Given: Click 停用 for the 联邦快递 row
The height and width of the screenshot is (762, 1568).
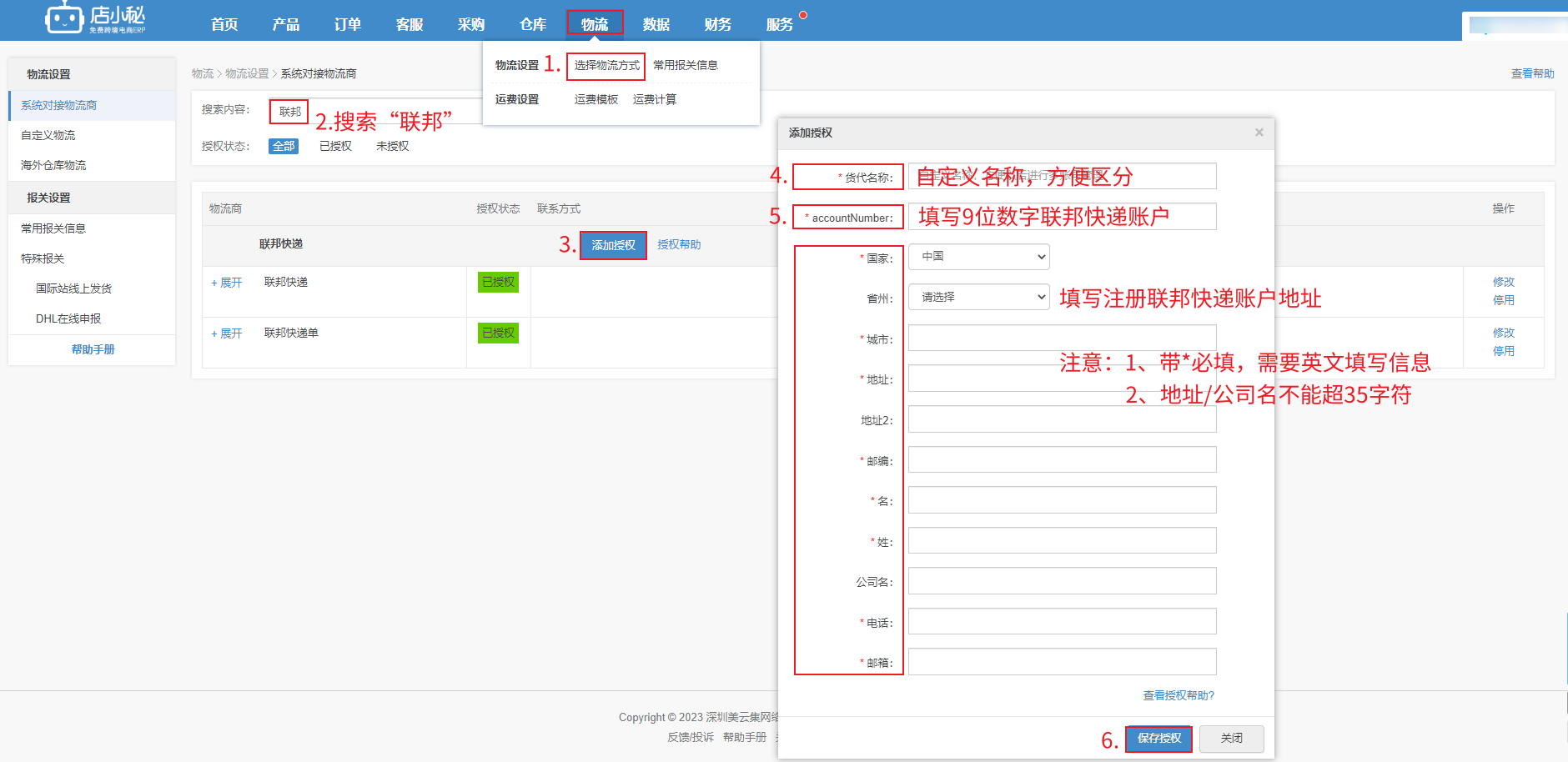Looking at the screenshot, I should (x=1504, y=300).
